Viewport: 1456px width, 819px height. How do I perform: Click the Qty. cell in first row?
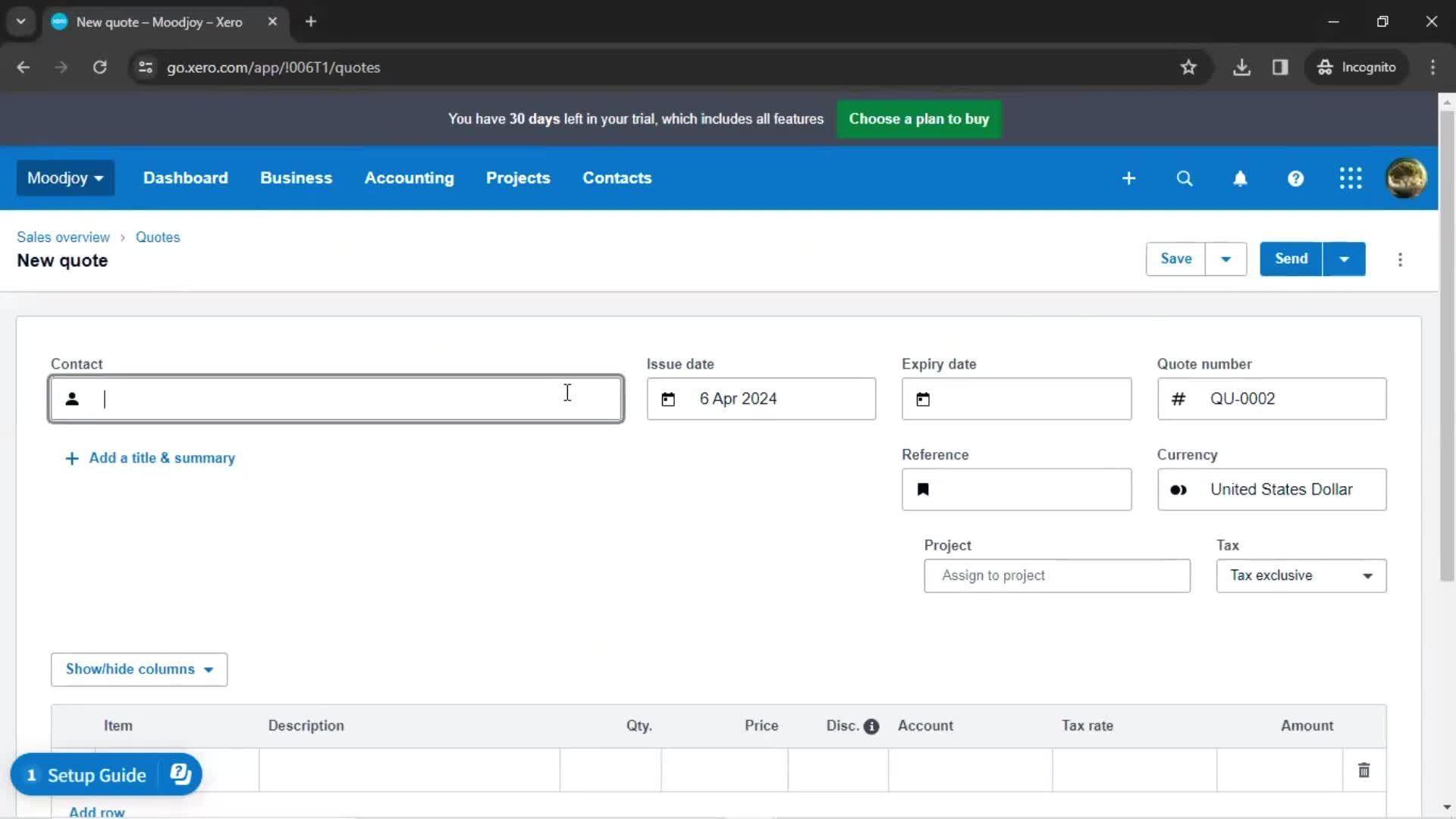(x=610, y=770)
